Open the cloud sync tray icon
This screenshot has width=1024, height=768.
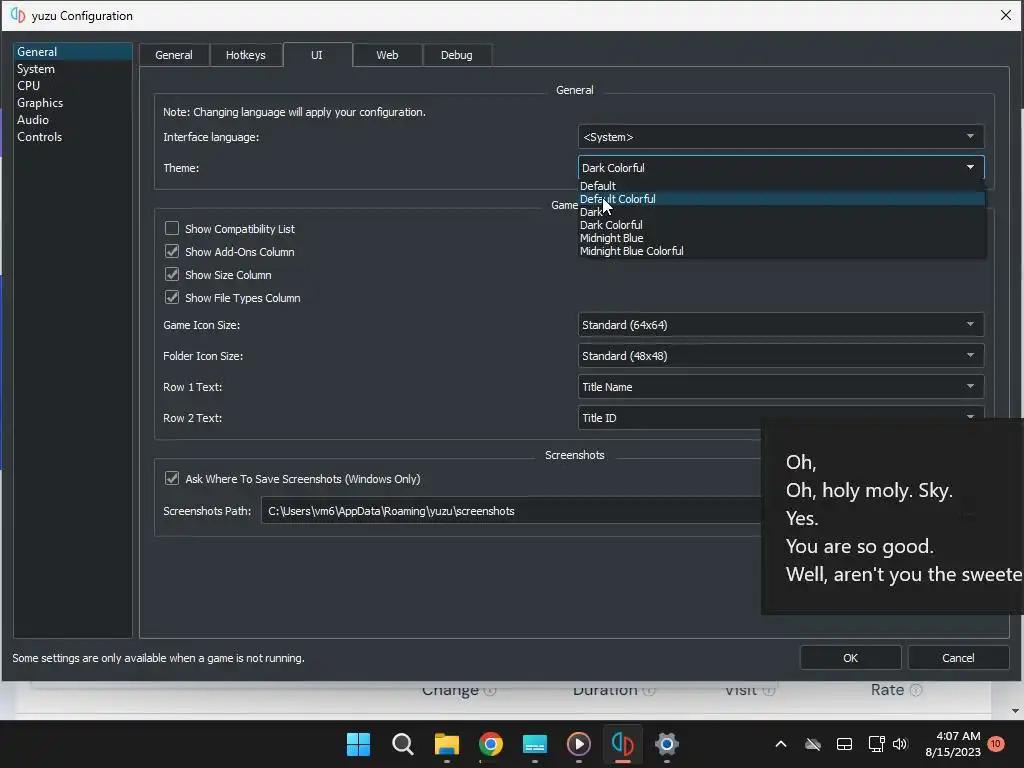pyautogui.click(x=812, y=744)
